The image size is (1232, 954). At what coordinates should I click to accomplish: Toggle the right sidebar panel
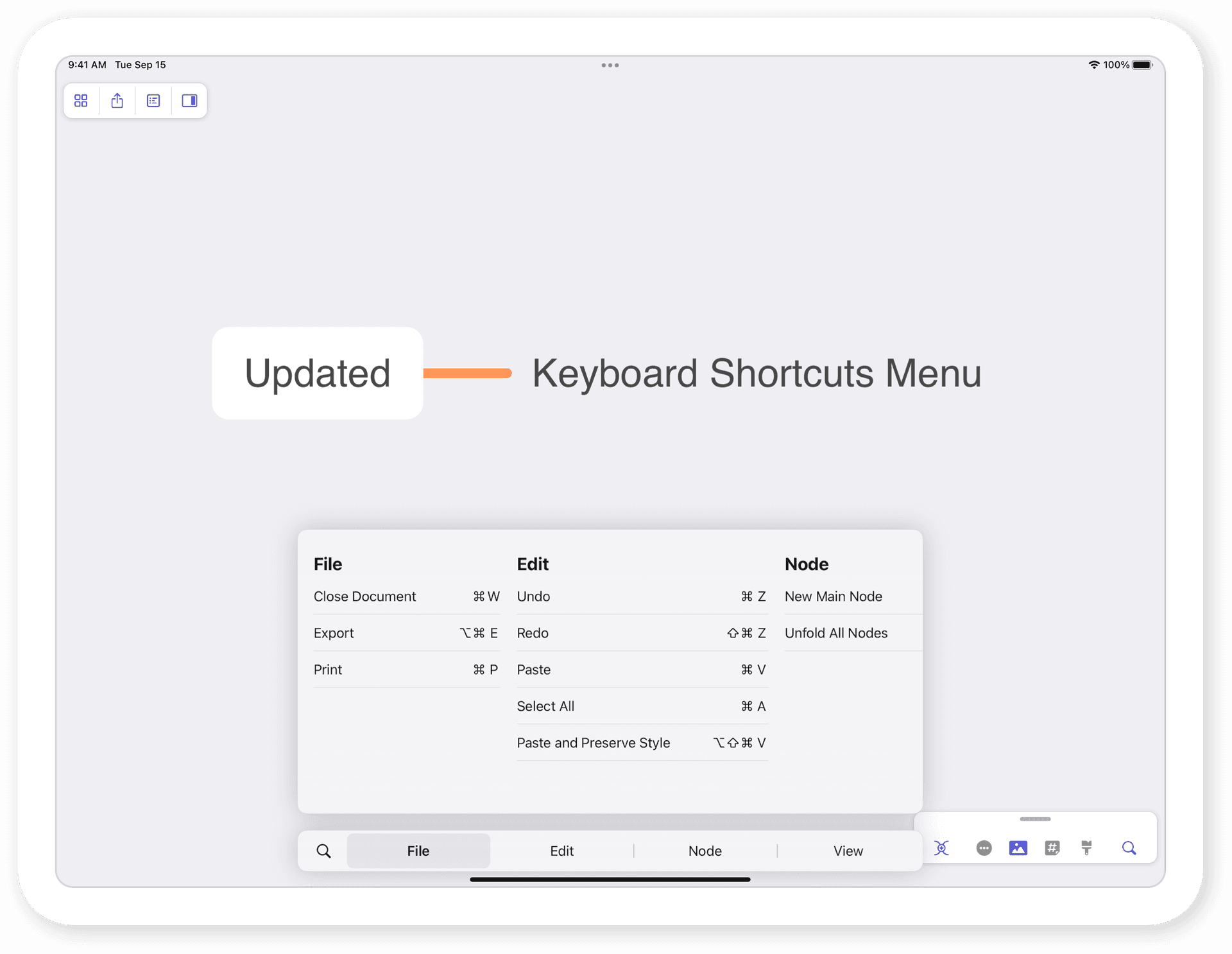pos(189,101)
